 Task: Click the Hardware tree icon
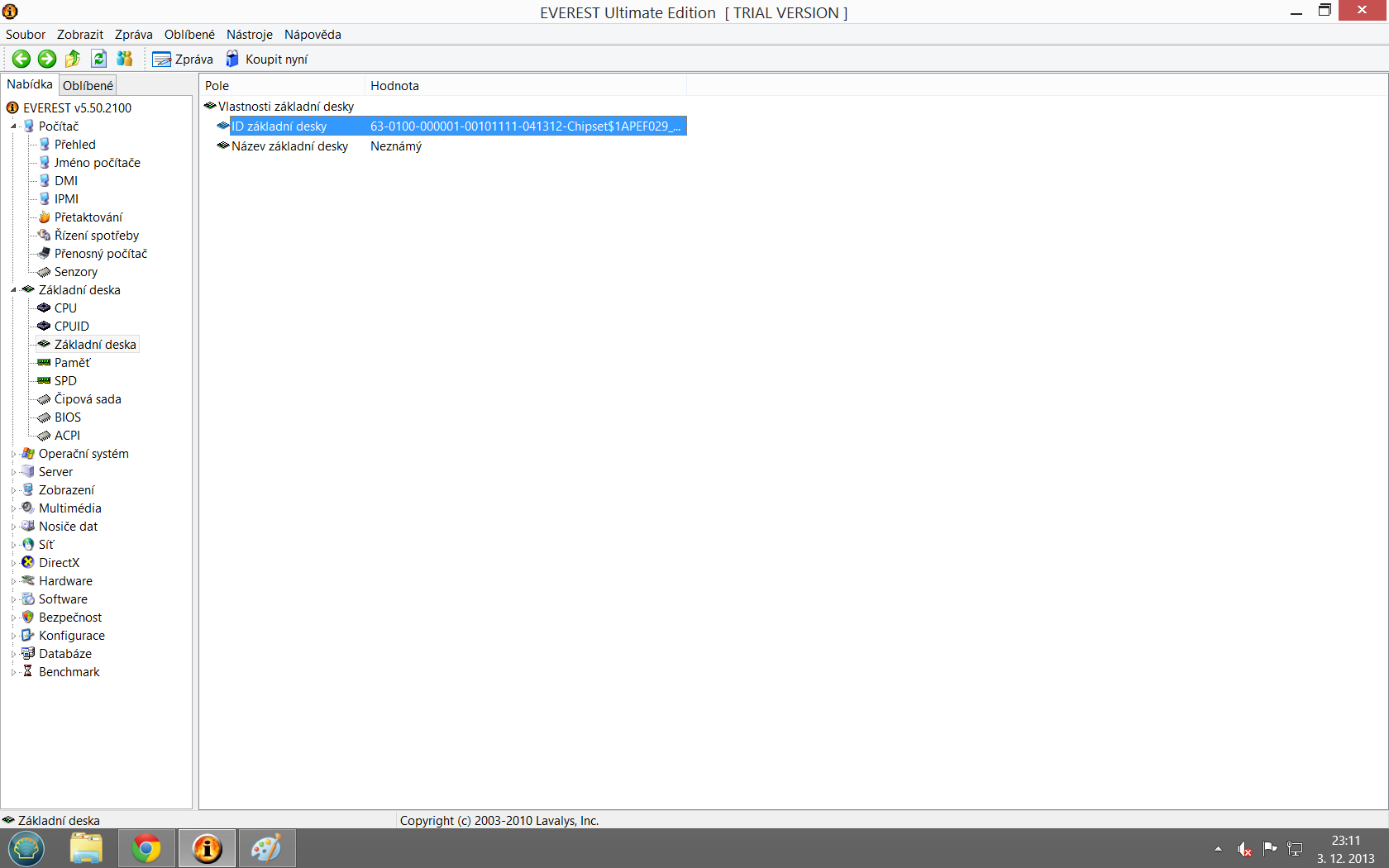pyautogui.click(x=28, y=580)
